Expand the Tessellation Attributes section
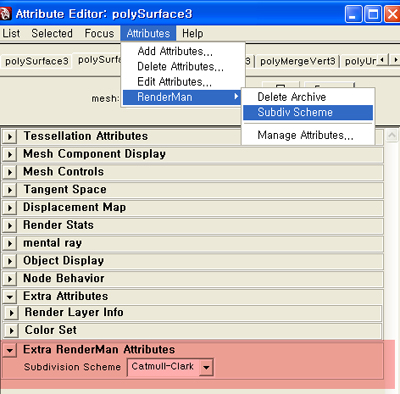400x394 pixels. point(10,136)
